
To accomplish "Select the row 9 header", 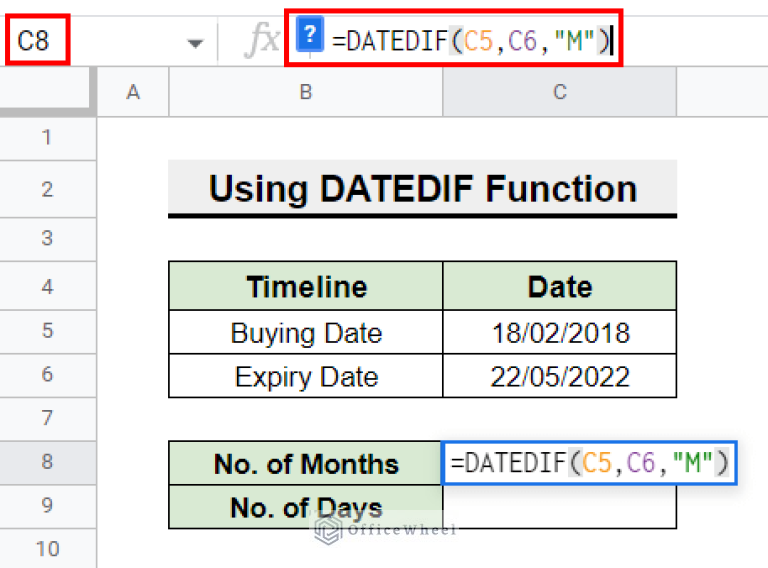I will click(48, 506).
